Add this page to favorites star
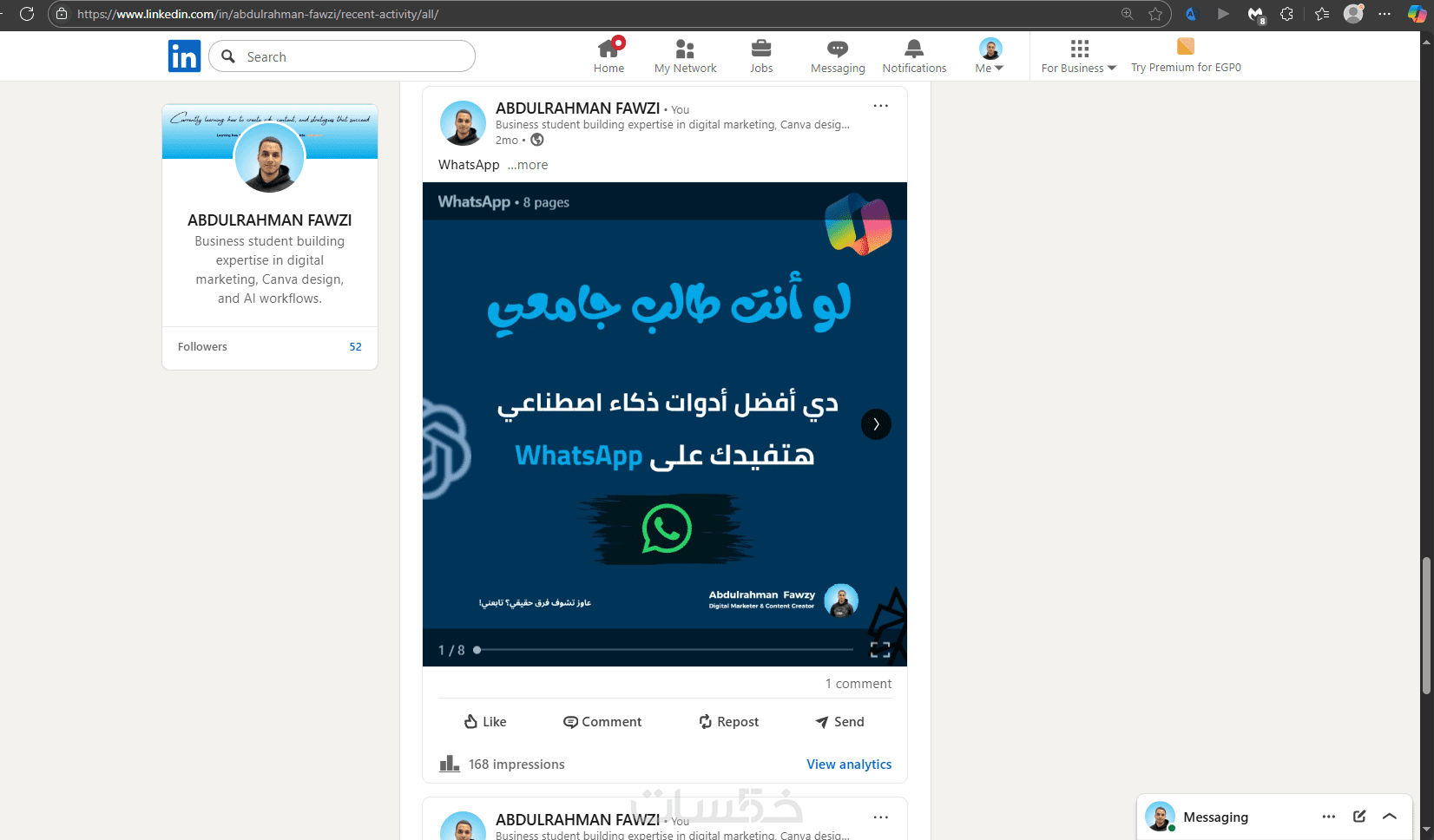This screenshot has width=1434, height=840. click(1155, 14)
